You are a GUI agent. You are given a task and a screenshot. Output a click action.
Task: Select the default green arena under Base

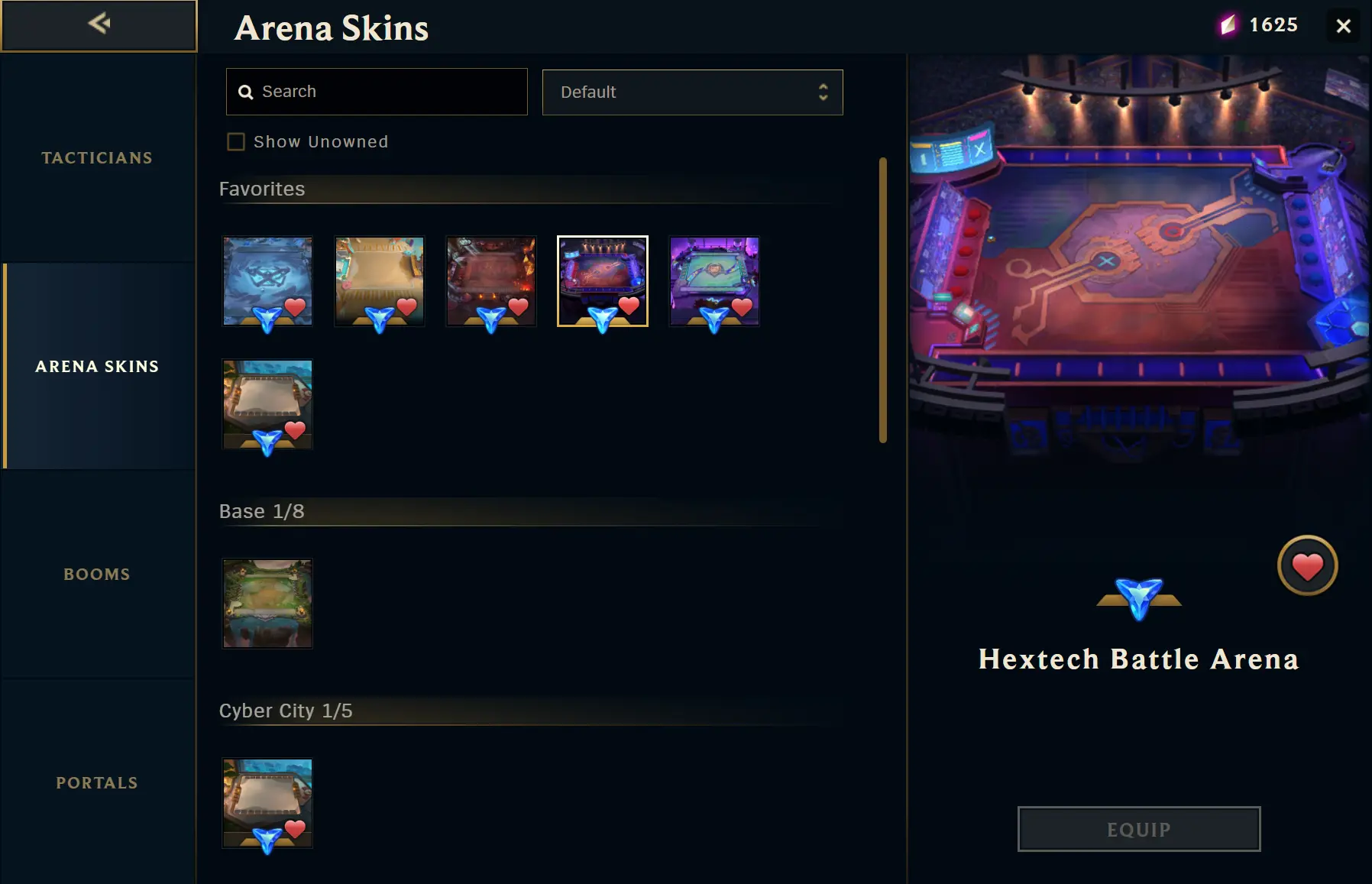click(267, 604)
